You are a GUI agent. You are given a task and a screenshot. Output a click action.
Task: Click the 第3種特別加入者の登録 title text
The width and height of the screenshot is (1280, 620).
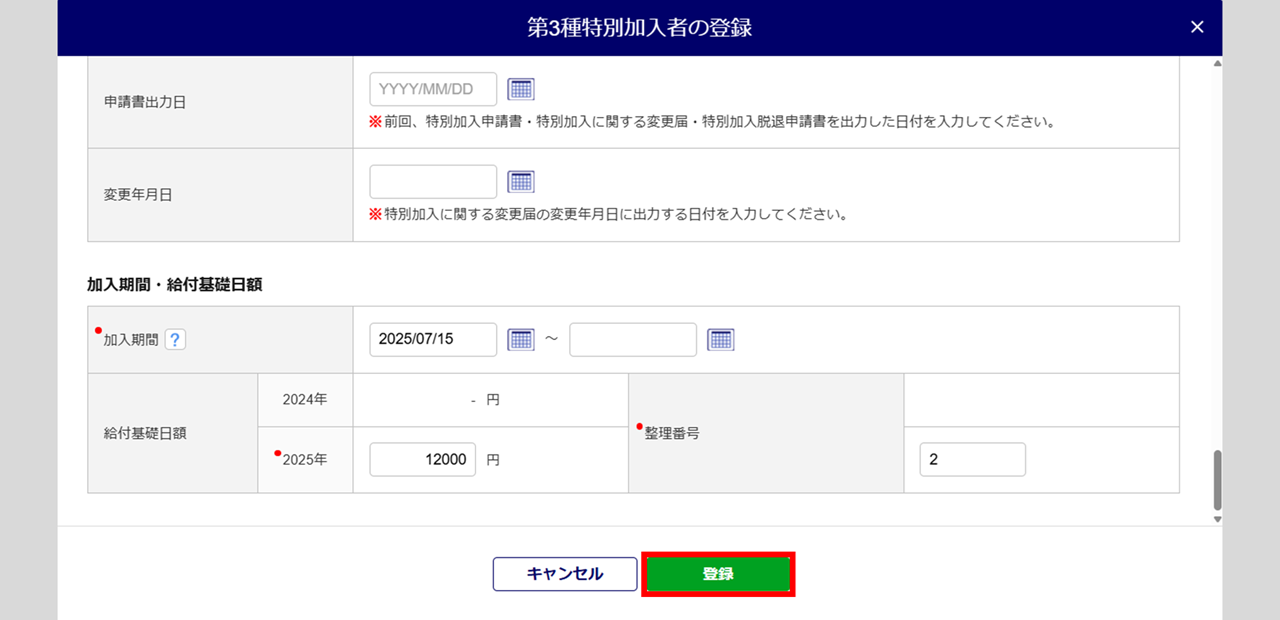pyautogui.click(x=639, y=27)
